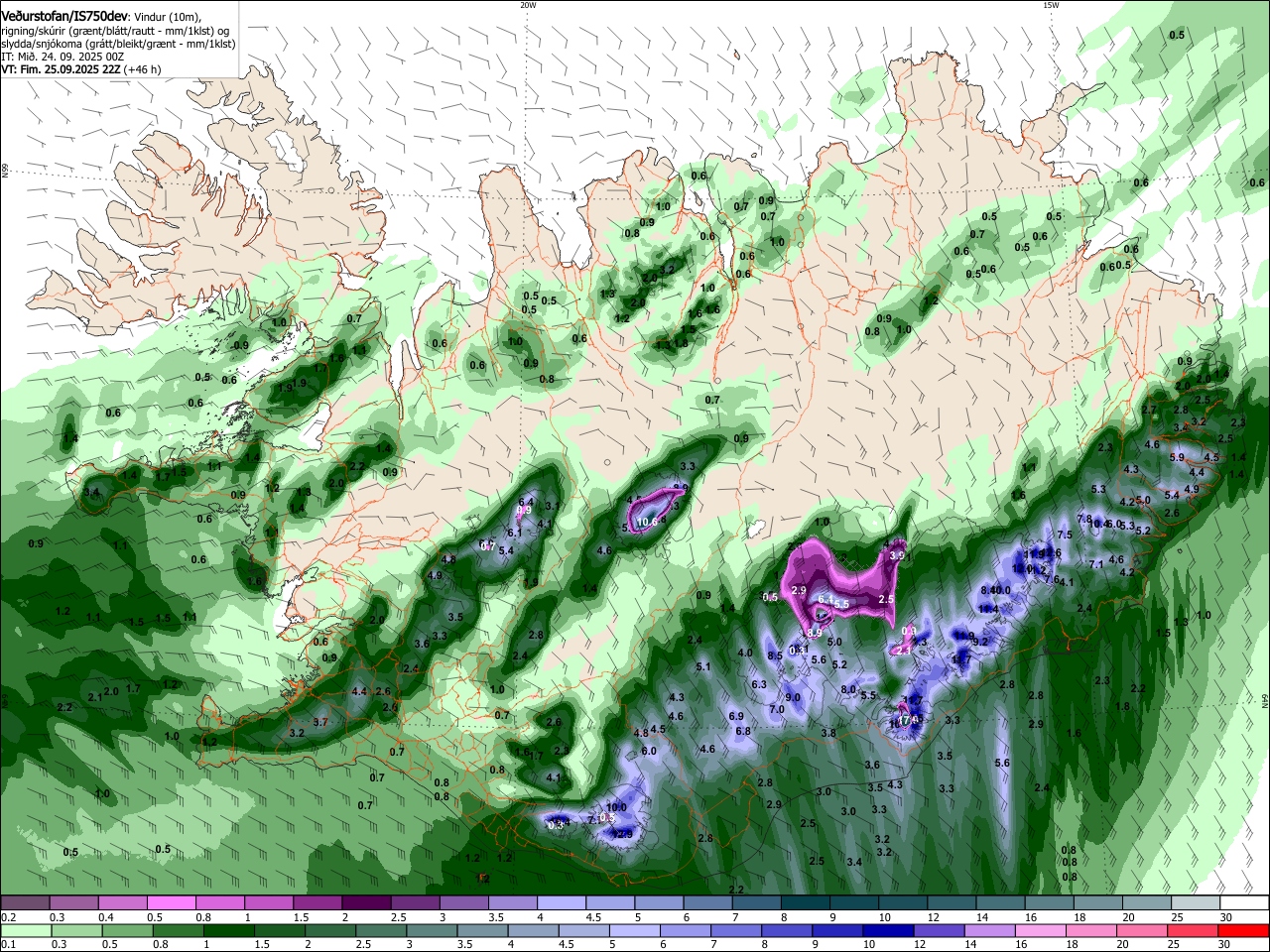Click the 0.1 label in the lower legend row
1270x952 pixels.
click(x=8, y=945)
